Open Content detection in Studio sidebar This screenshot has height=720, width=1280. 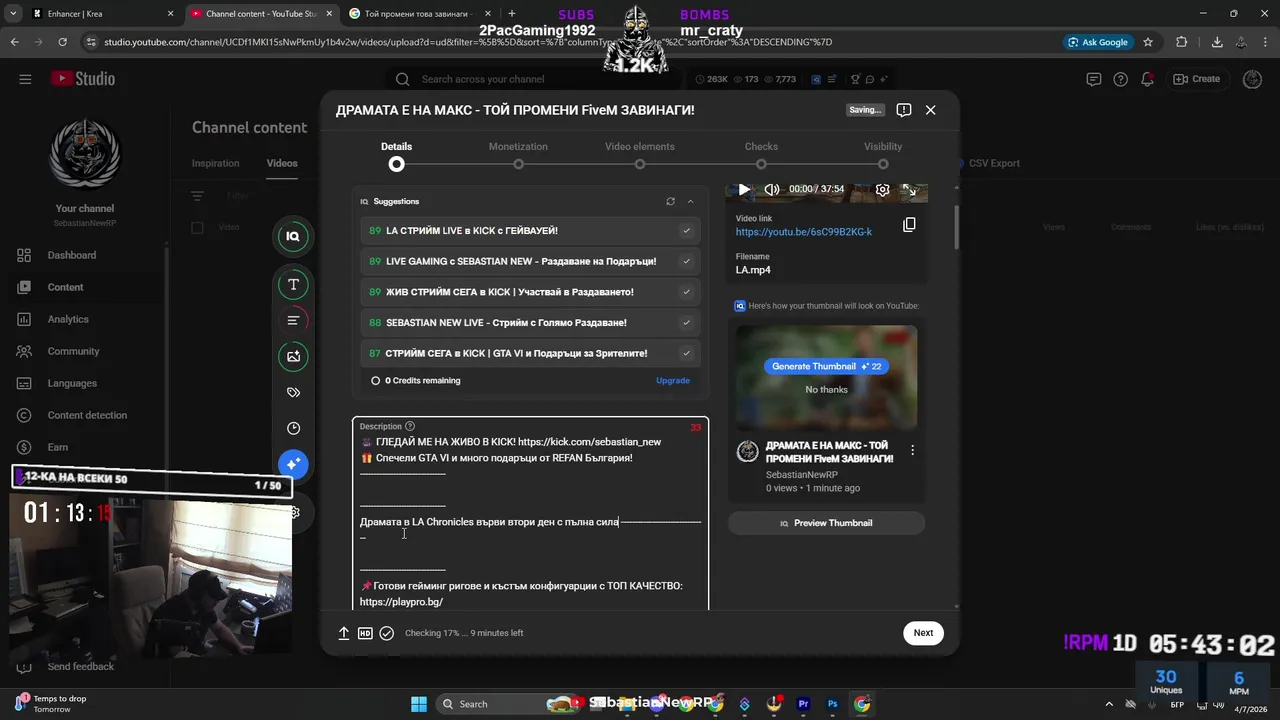click(87, 415)
